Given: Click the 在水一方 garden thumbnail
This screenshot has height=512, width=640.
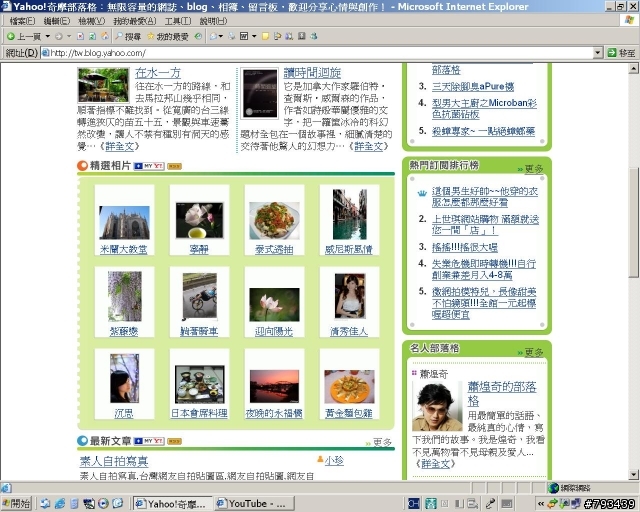Looking at the screenshot, I should [x=103, y=85].
